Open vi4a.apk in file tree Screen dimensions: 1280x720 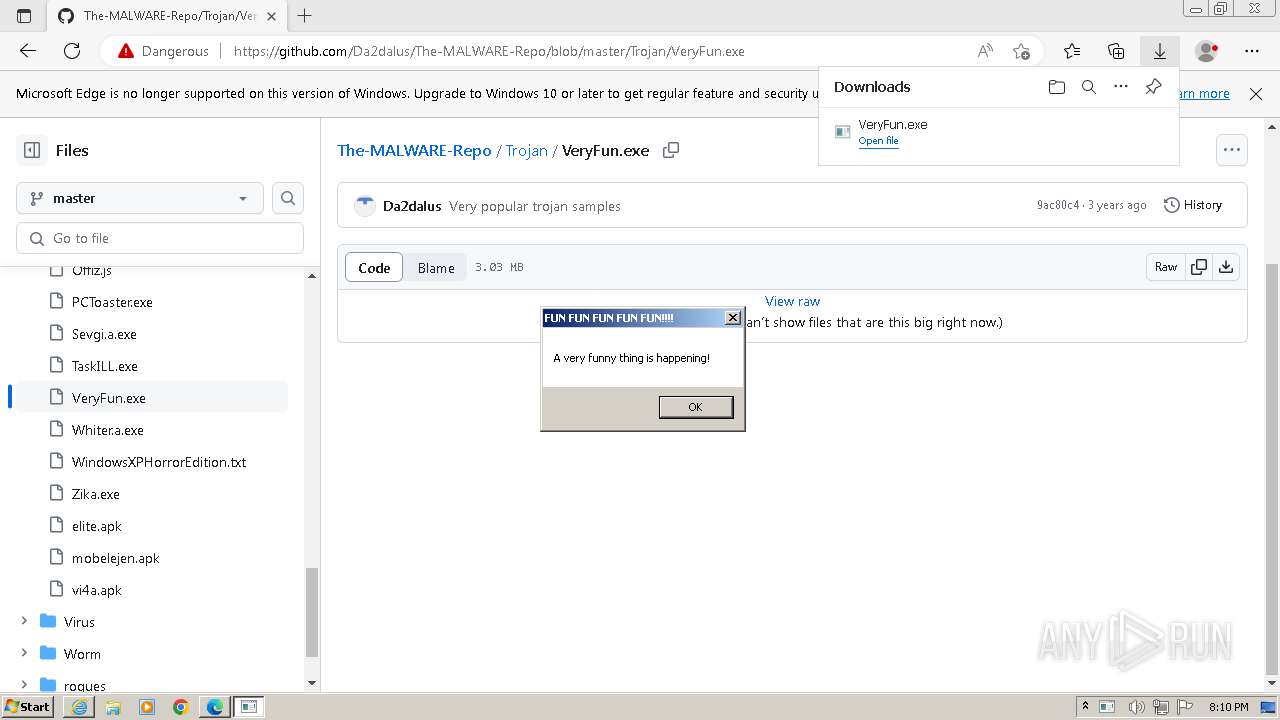click(97, 590)
